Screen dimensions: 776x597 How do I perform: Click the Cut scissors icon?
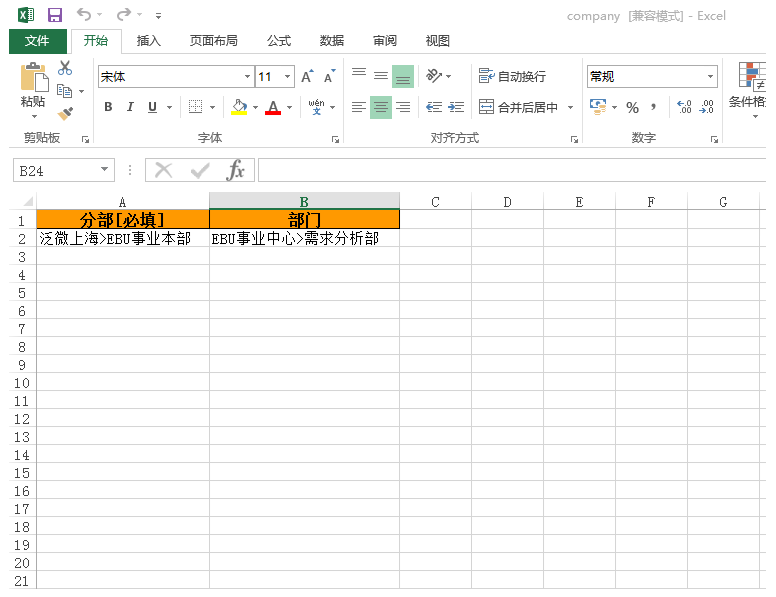click(x=65, y=69)
